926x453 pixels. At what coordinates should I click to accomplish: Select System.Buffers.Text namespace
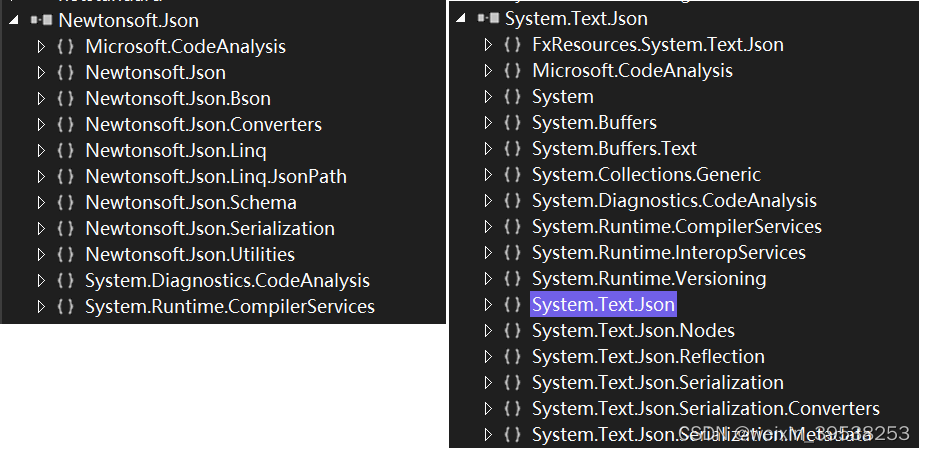tap(614, 149)
